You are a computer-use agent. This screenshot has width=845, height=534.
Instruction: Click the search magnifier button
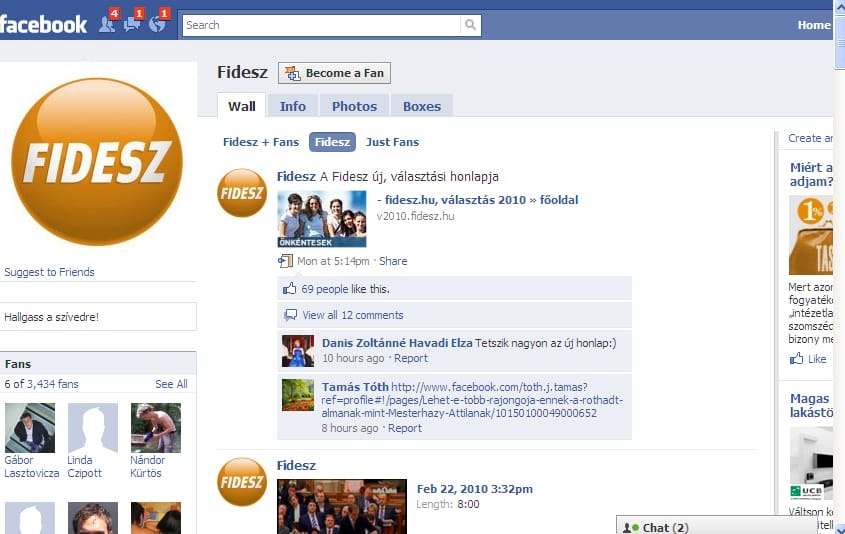[470, 25]
